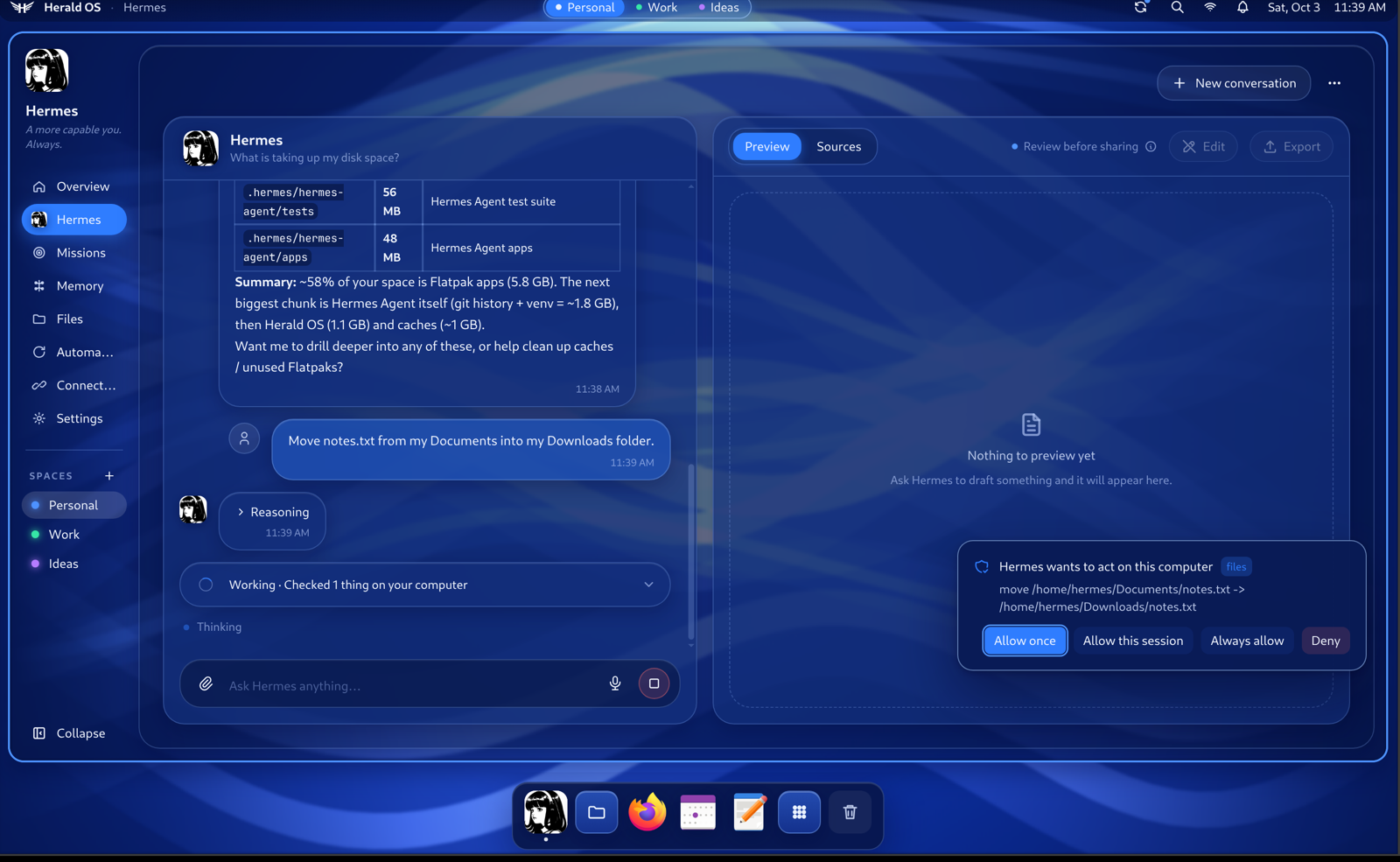Attach a file with the paperclip icon
This screenshot has width=1400, height=862.
[206, 684]
